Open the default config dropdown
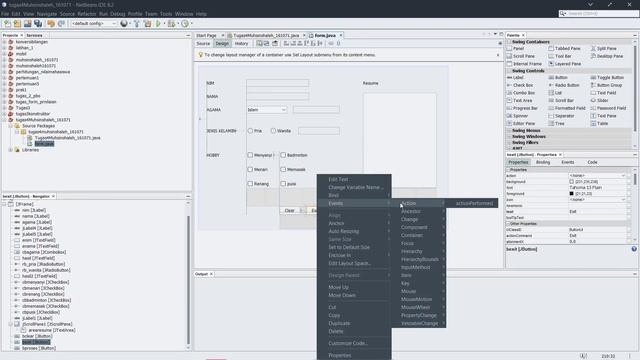The height and width of the screenshot is (360, 640). click(x=93, y=24)
